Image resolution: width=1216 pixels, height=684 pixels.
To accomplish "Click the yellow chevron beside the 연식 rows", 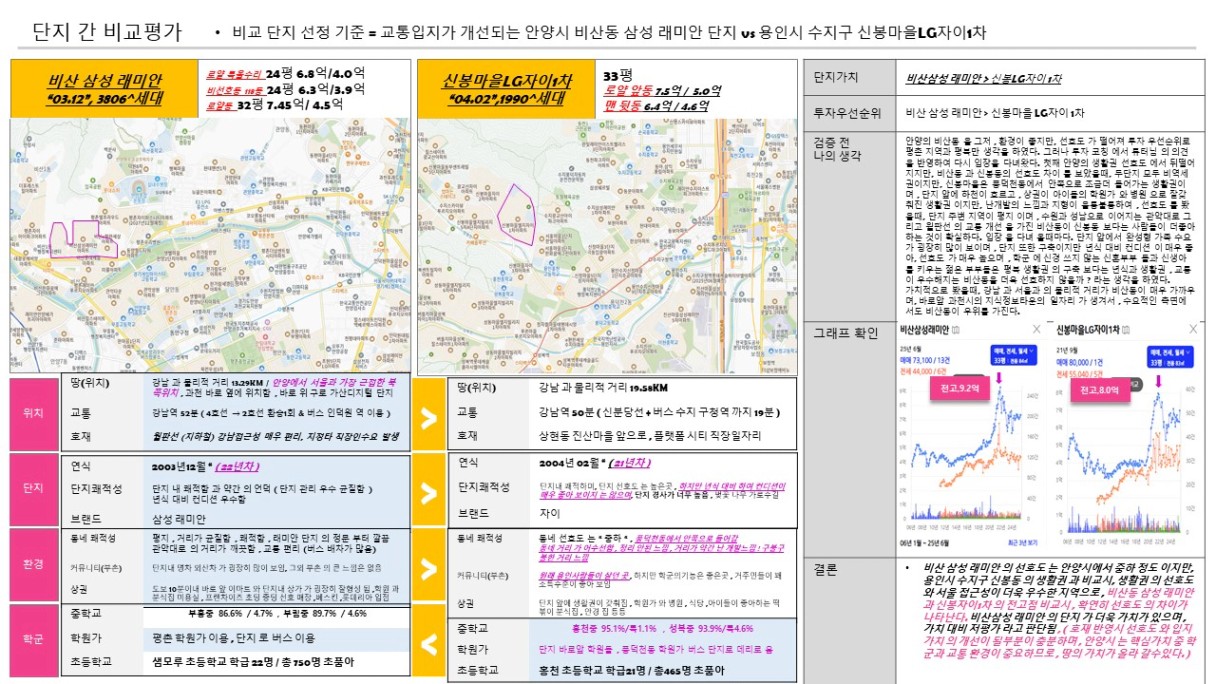I will (x=429, y=489).
